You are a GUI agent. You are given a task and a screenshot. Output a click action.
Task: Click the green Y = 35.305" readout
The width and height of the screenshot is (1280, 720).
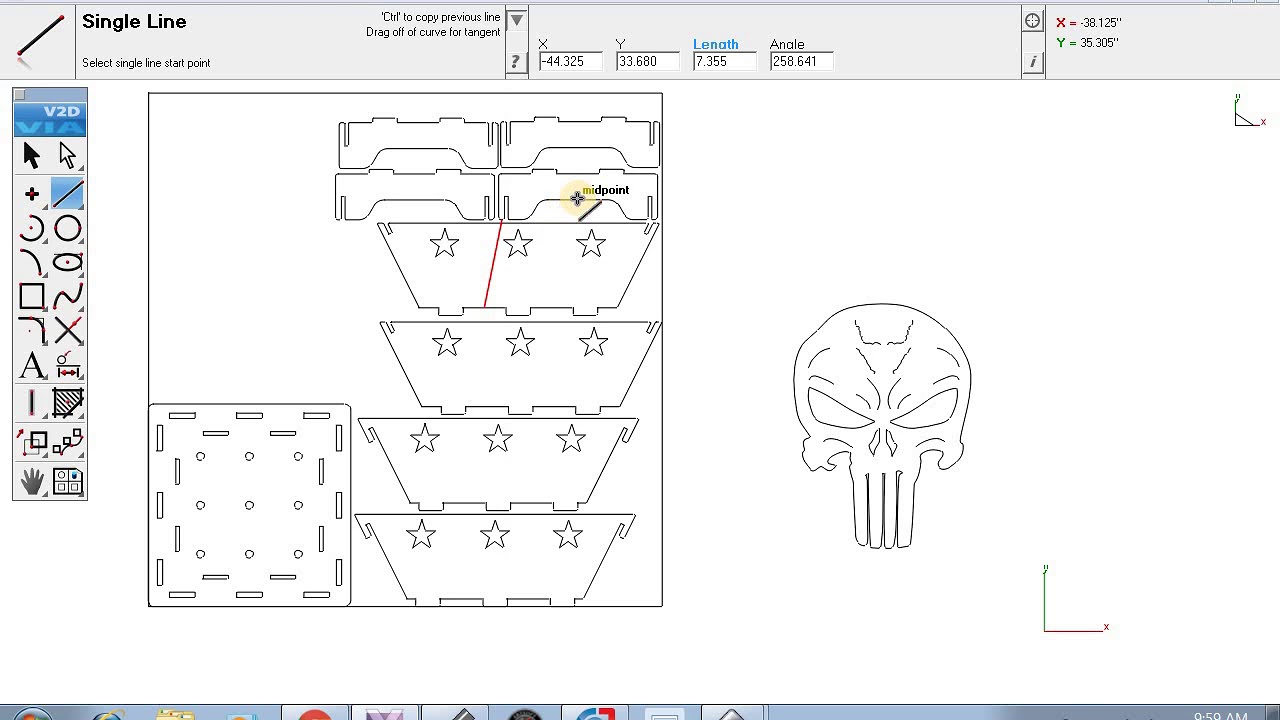coord(1087,43)
